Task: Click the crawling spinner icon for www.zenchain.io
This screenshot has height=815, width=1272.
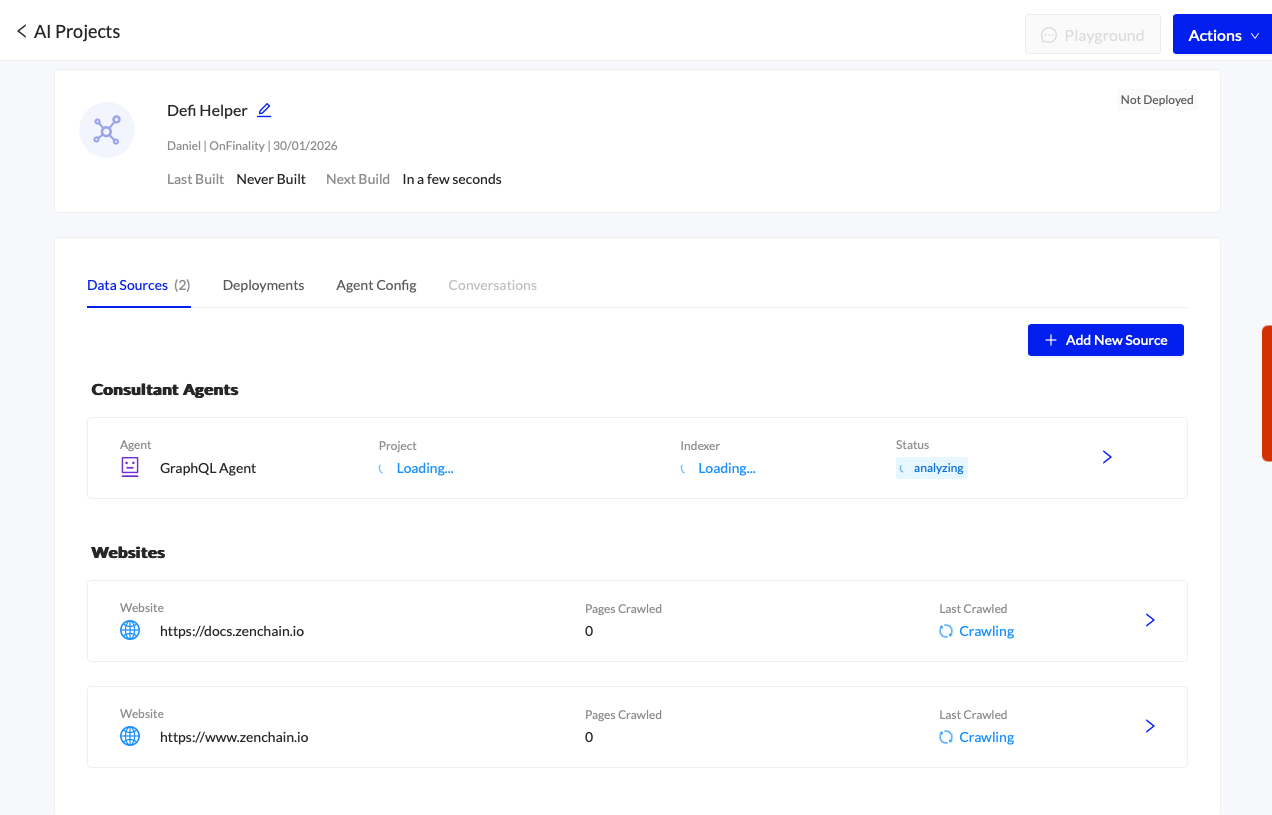Action: (x=946, y=737)
